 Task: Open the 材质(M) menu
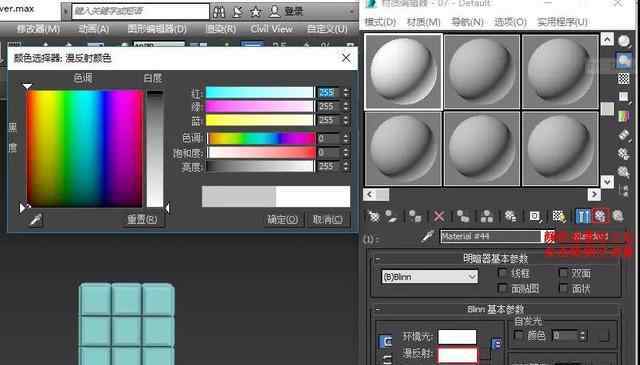(x=423, y=22)
